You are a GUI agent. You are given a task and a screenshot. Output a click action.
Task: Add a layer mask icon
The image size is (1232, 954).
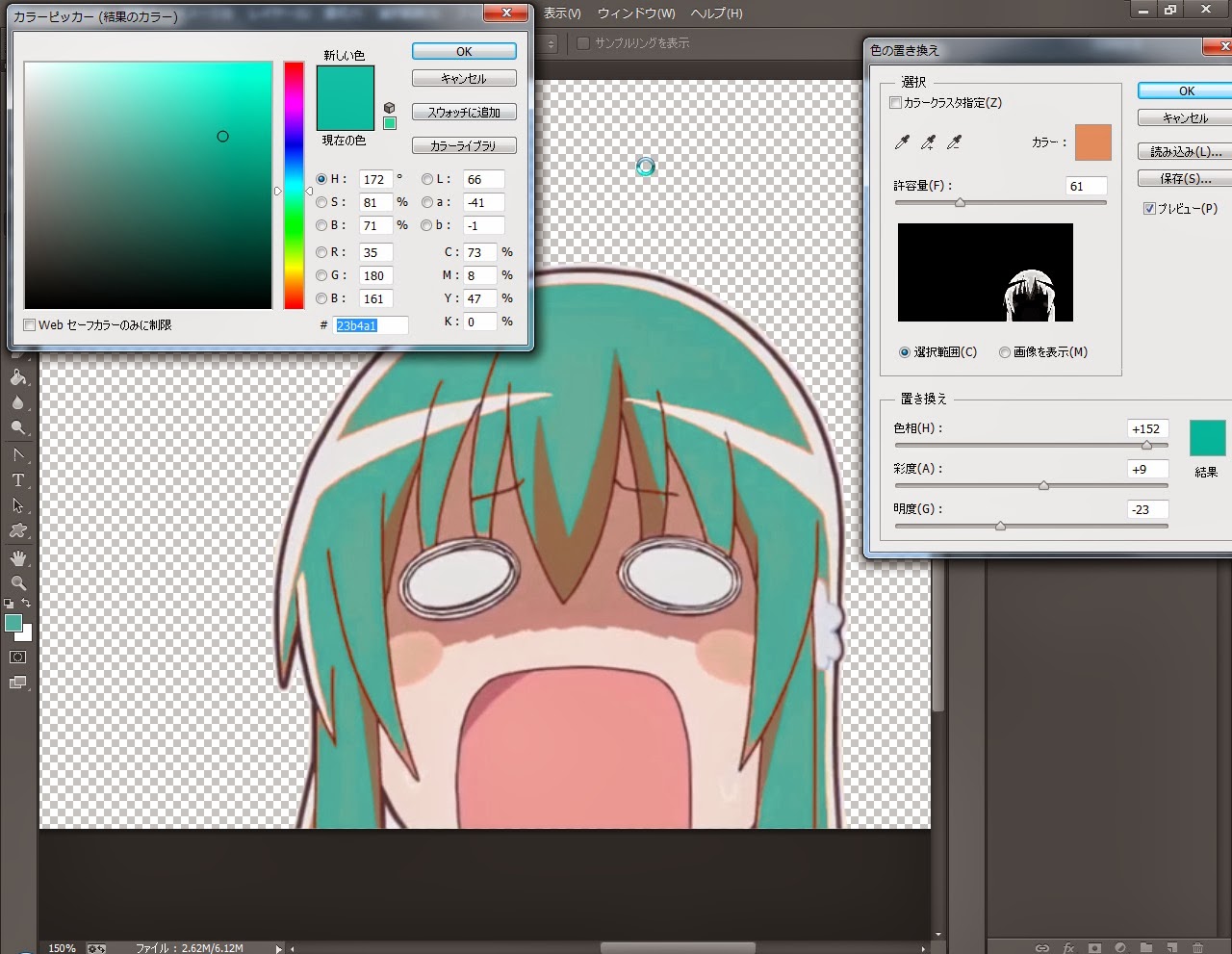click(x=1094, y=947)
